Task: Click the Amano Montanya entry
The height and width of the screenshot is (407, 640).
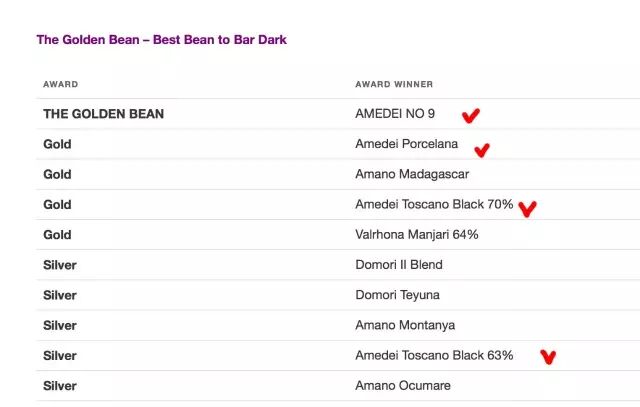Action: 405,325
